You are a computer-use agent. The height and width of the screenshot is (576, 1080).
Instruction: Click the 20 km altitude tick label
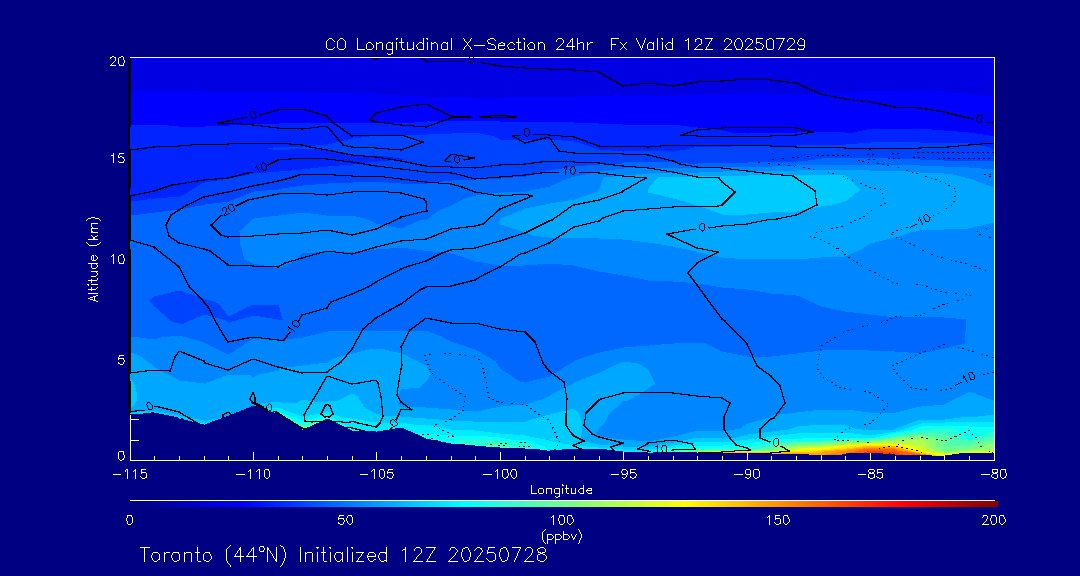click(118, 61)
